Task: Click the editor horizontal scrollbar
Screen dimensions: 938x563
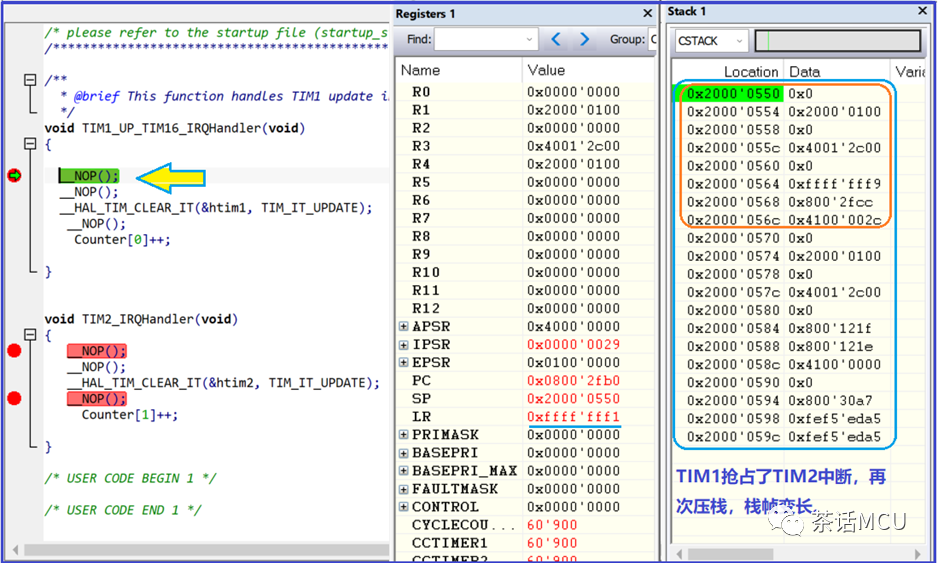Action: 206,549
